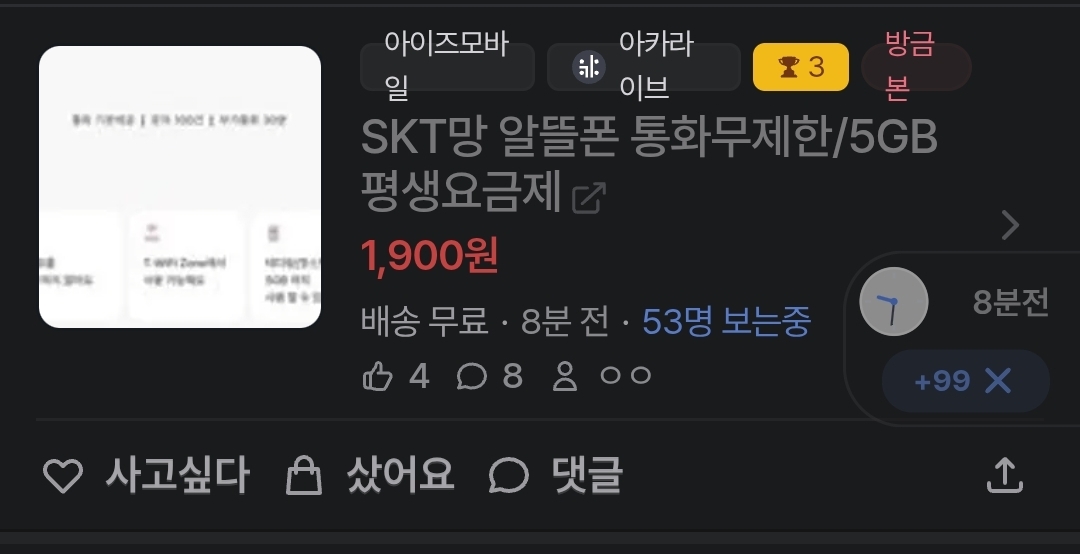Select the 아이즈모바일 store tag

pyautogui.click(x=447, y=67)
